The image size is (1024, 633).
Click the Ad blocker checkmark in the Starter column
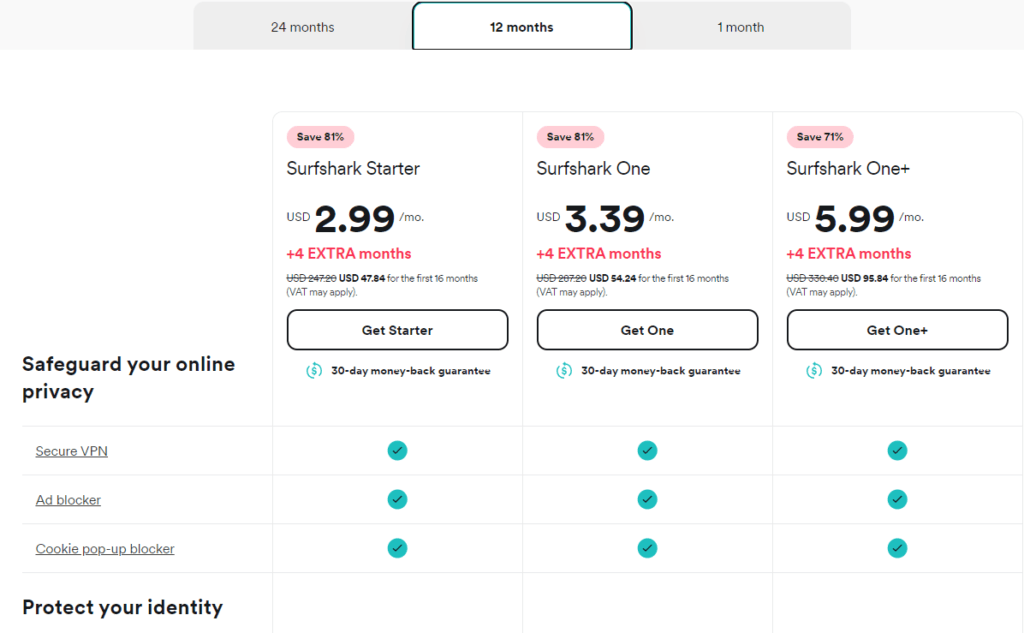(x=397, y=500)
